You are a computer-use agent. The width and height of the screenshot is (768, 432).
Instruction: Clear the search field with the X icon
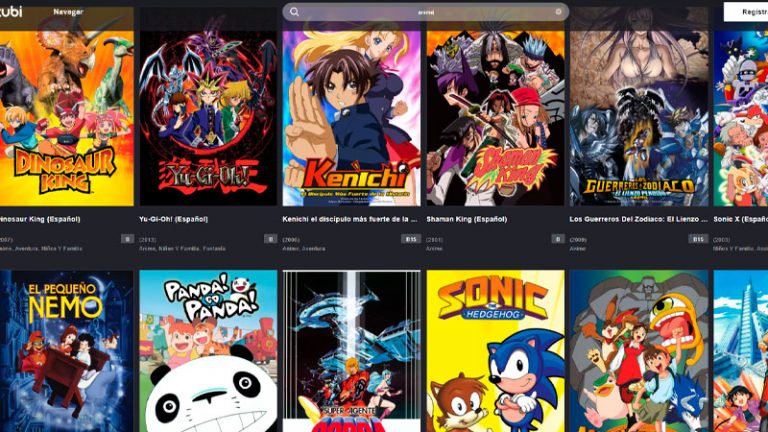[558, 12]
